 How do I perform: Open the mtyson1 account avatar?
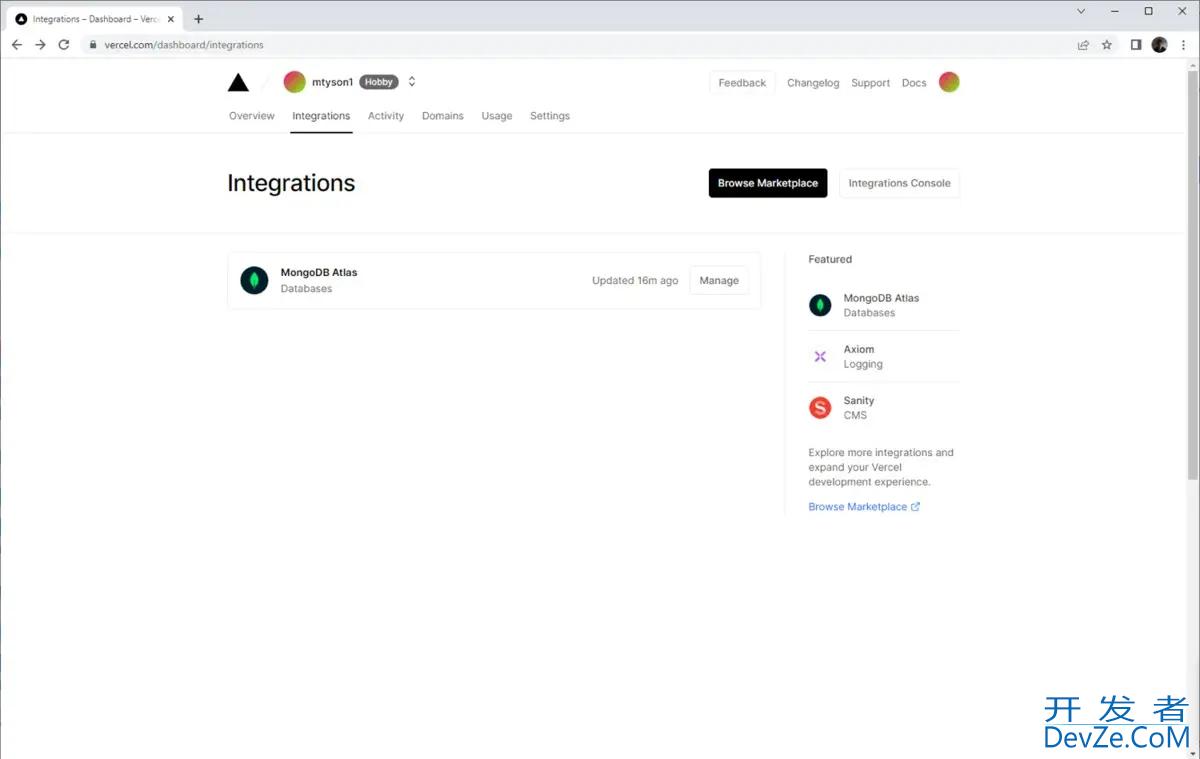tap(294, 82)
